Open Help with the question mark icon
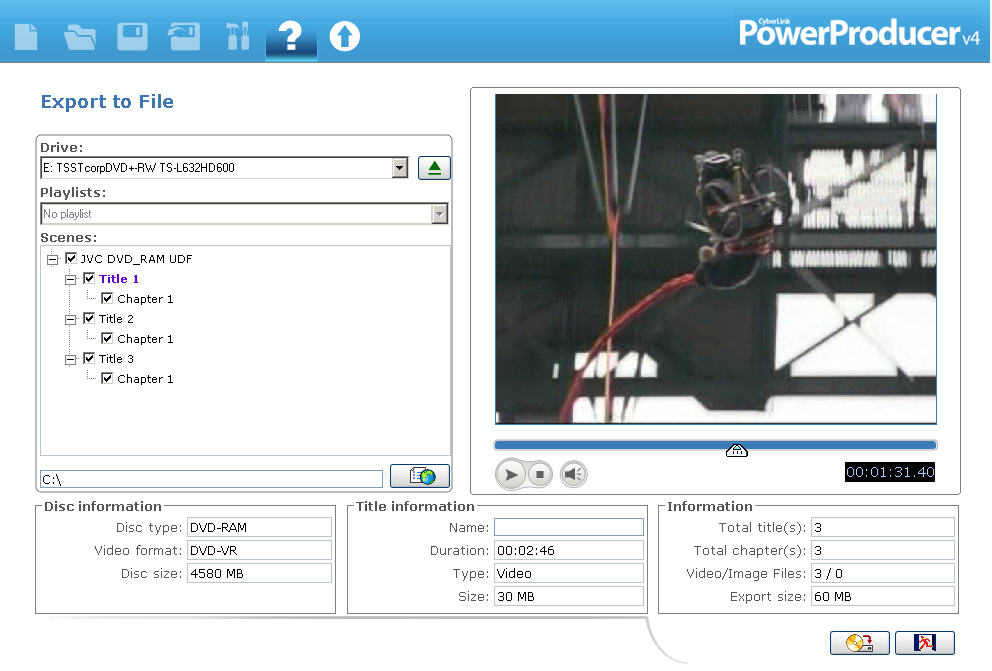The width and height of the screenshot is (992, 671). click(x=291, y=36)
